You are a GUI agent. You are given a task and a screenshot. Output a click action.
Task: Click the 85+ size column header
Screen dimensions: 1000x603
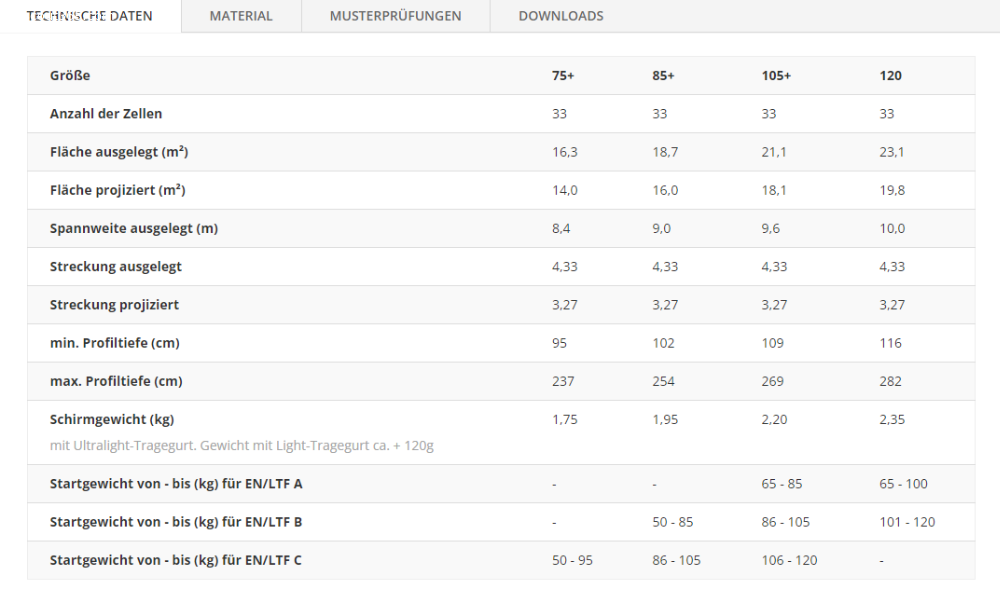(663, 76)
